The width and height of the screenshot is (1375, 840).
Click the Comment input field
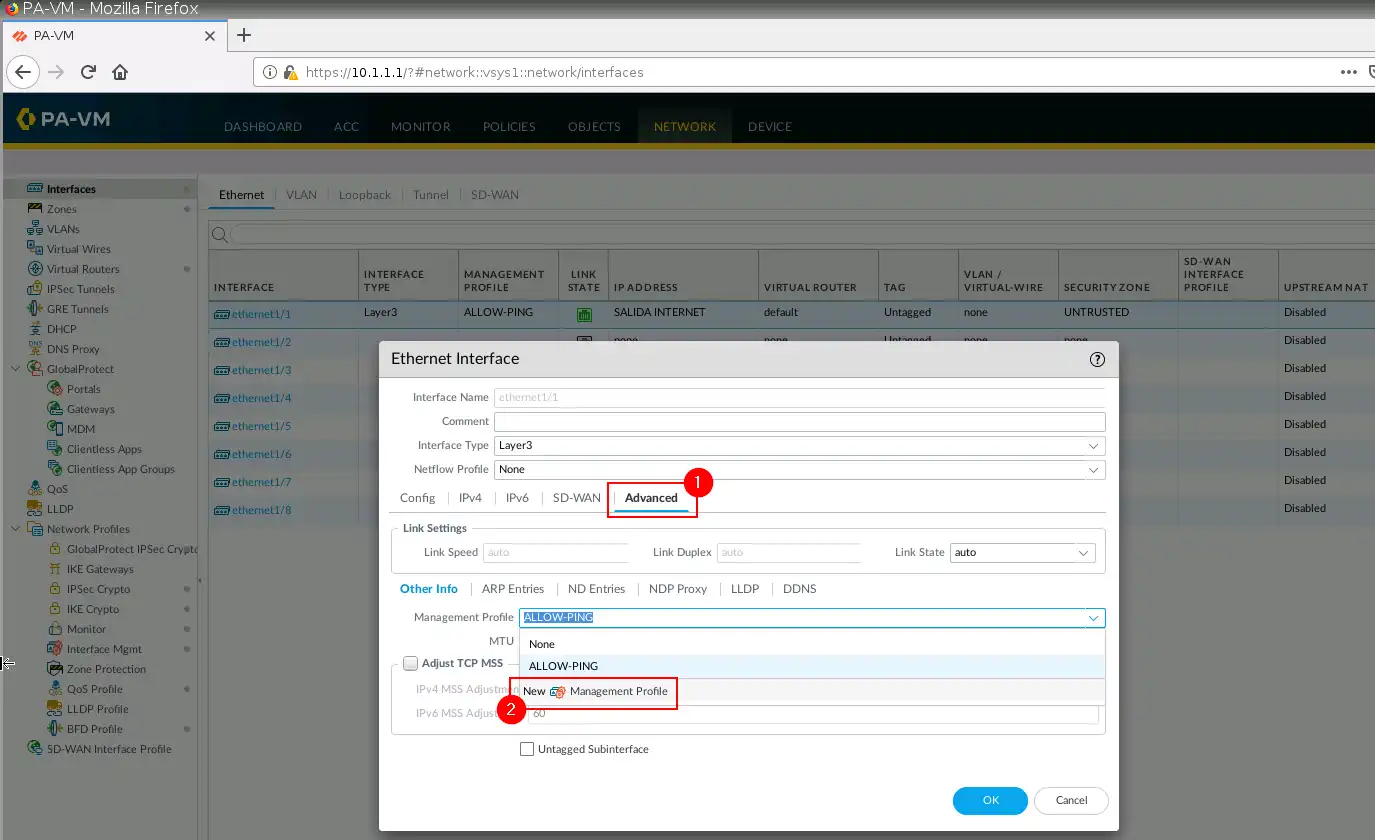click(x=800, y=421)
